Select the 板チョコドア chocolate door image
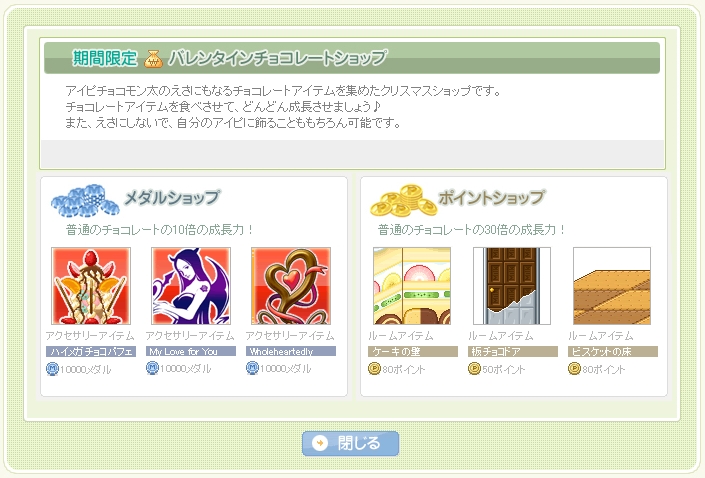 (x=512, y=286)
